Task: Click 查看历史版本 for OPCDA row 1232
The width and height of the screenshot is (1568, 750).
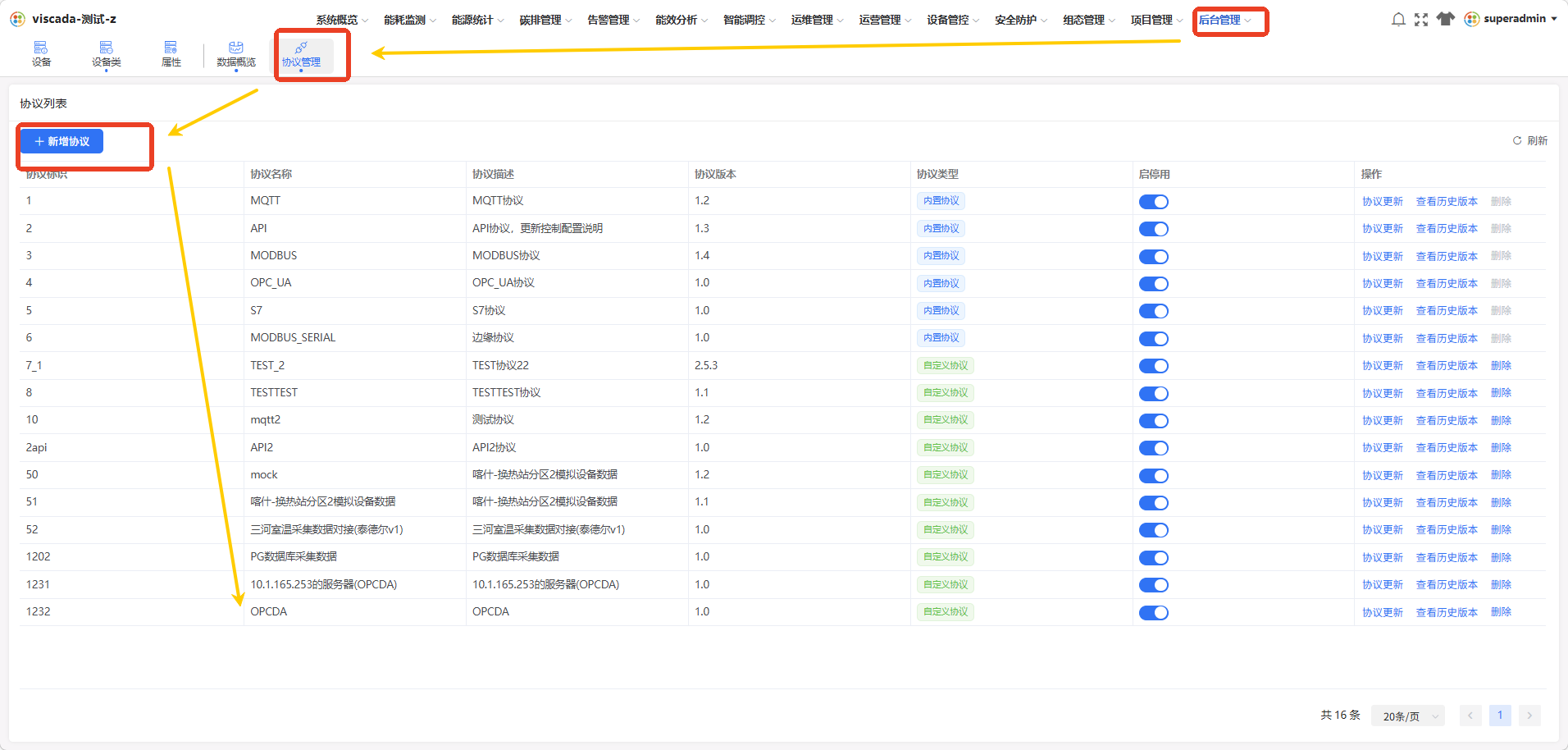Action: pyautogui.click(x=1447, y=613)
